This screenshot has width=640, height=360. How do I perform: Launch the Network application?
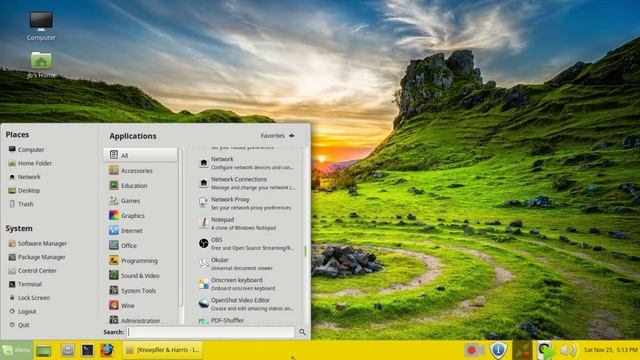point(247,163)
